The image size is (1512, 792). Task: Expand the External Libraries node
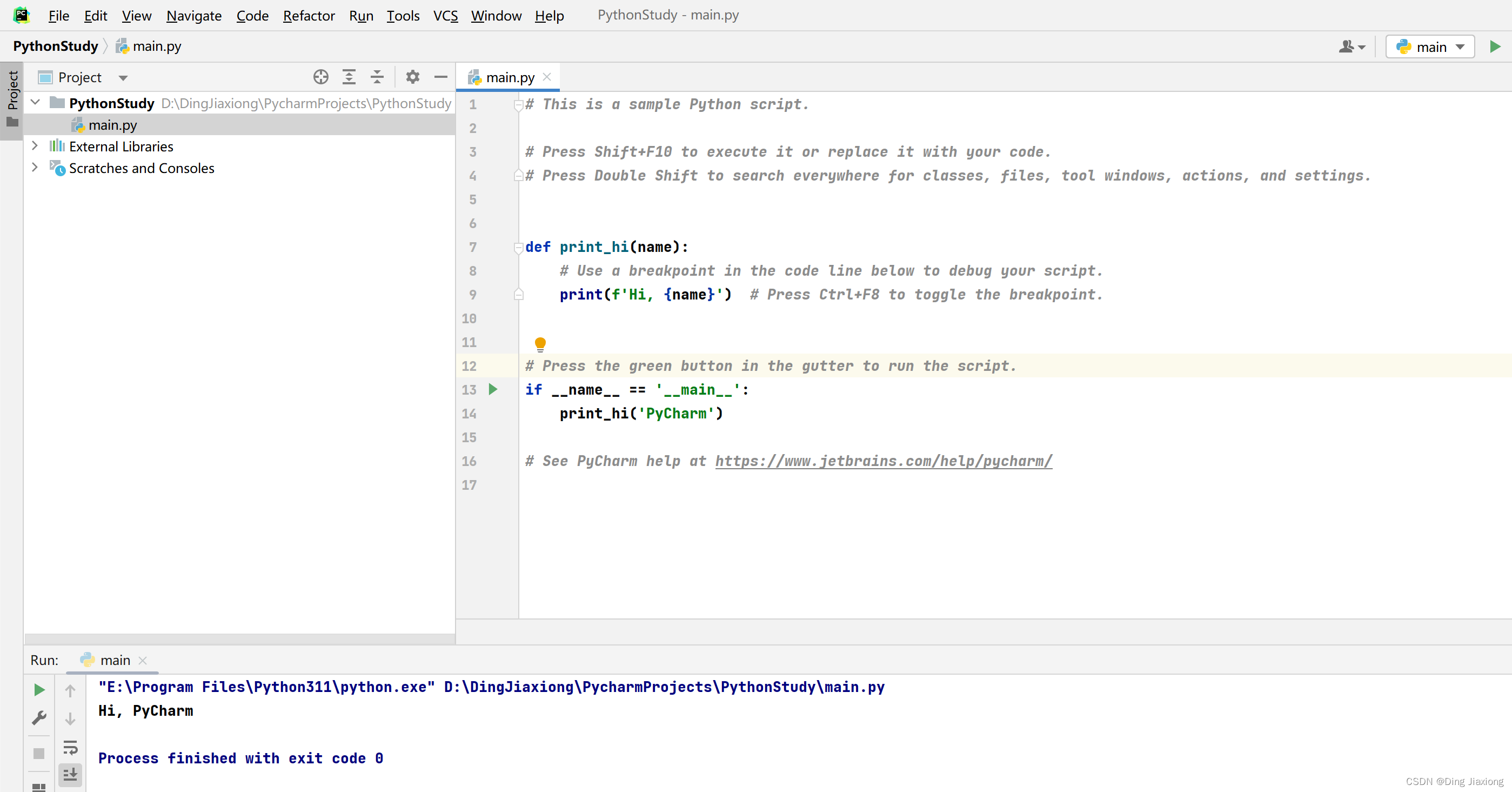coord(35,145)
